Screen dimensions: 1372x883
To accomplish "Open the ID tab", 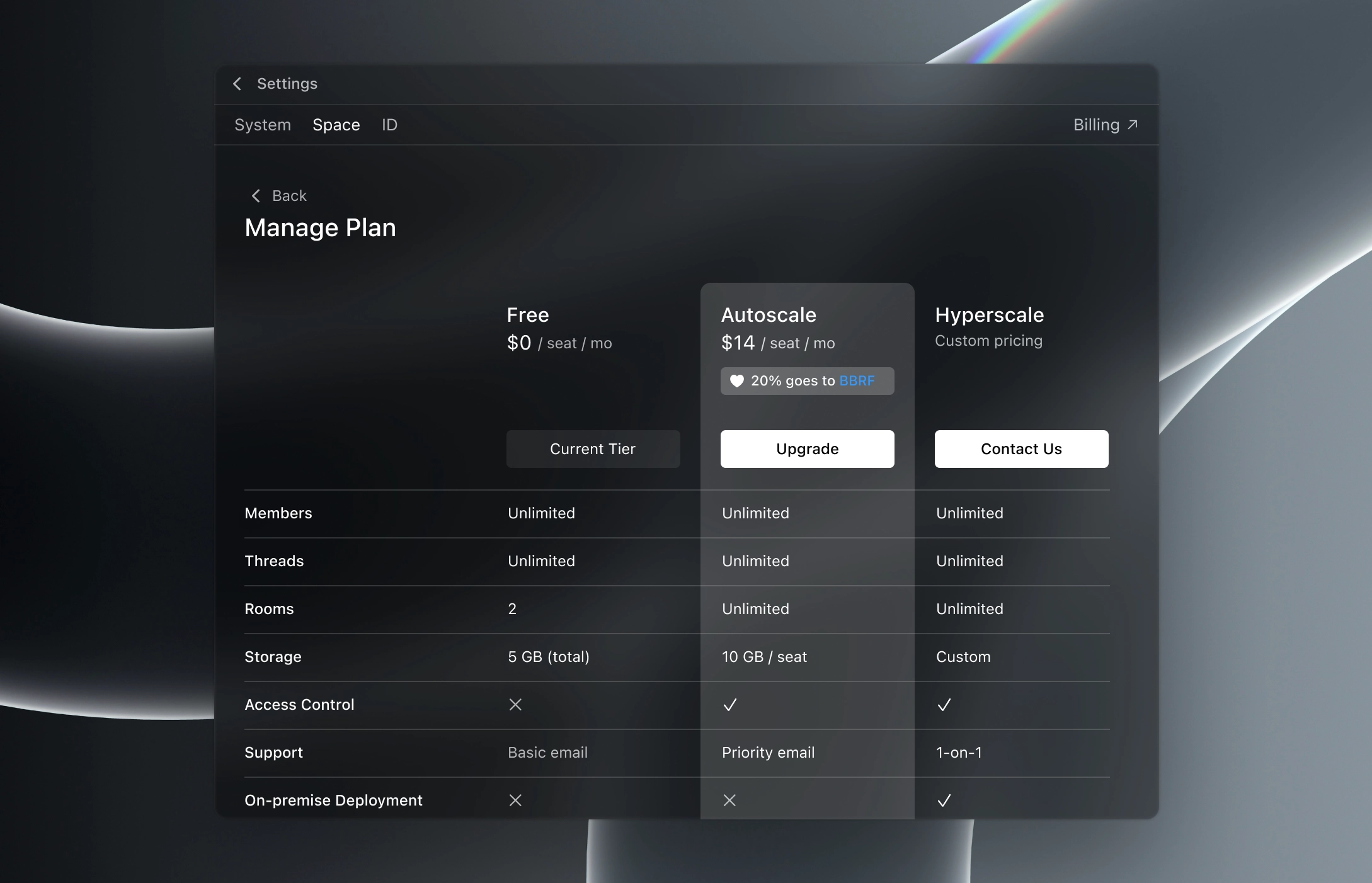I will point(389,125).
